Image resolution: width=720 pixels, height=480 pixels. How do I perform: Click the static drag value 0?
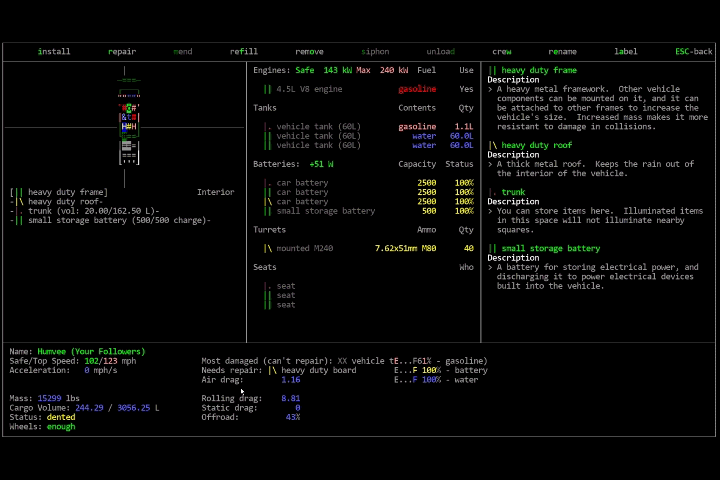coord(298,408)
